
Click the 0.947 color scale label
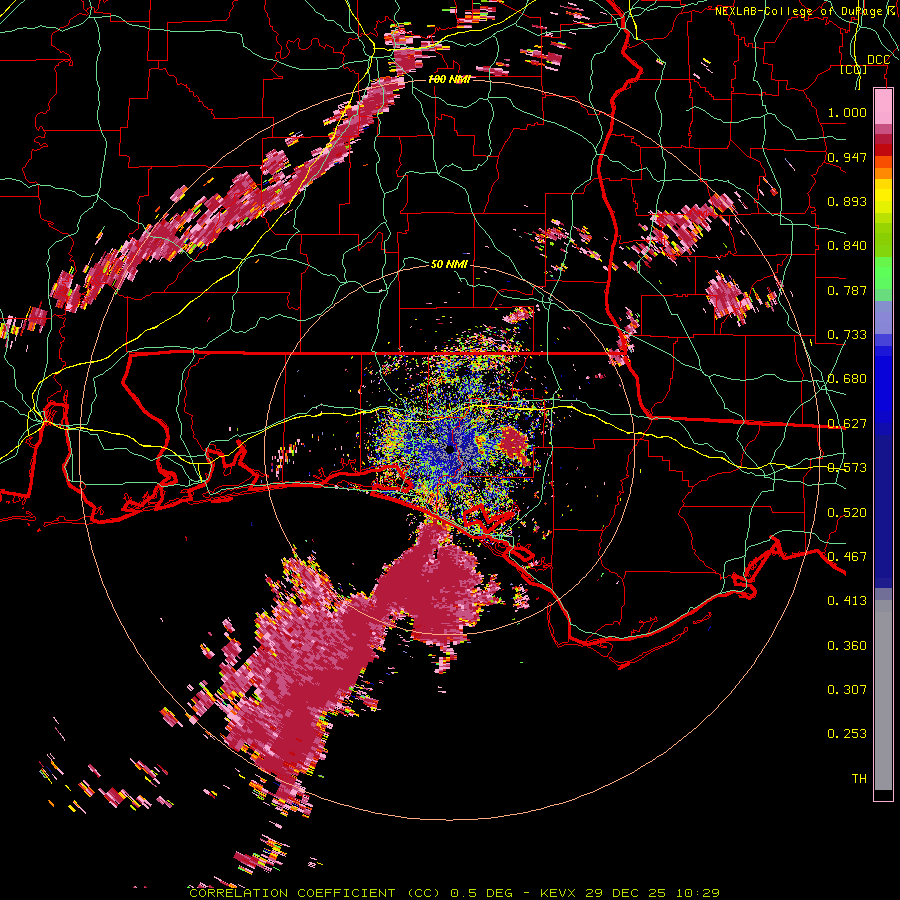[x=847, y=157]
